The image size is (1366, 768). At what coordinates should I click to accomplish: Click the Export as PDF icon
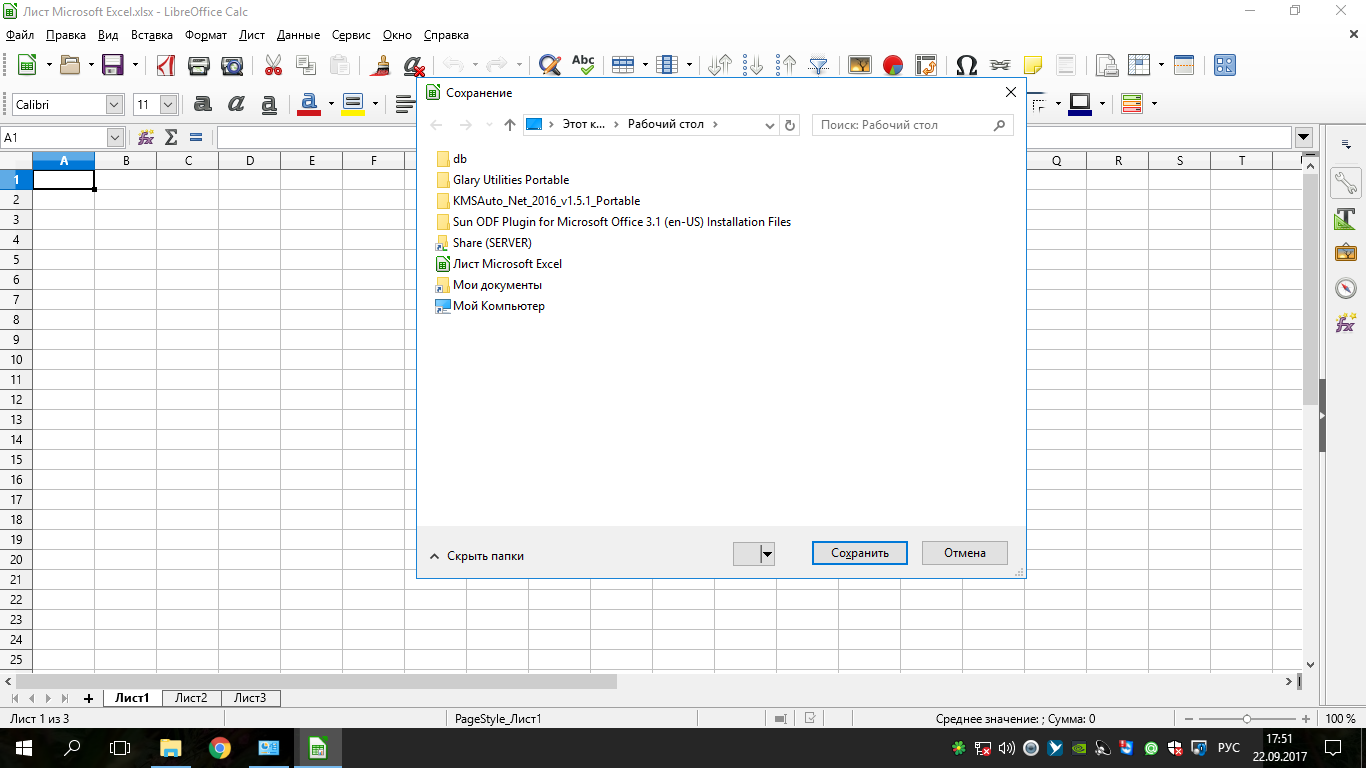(166, 65)
